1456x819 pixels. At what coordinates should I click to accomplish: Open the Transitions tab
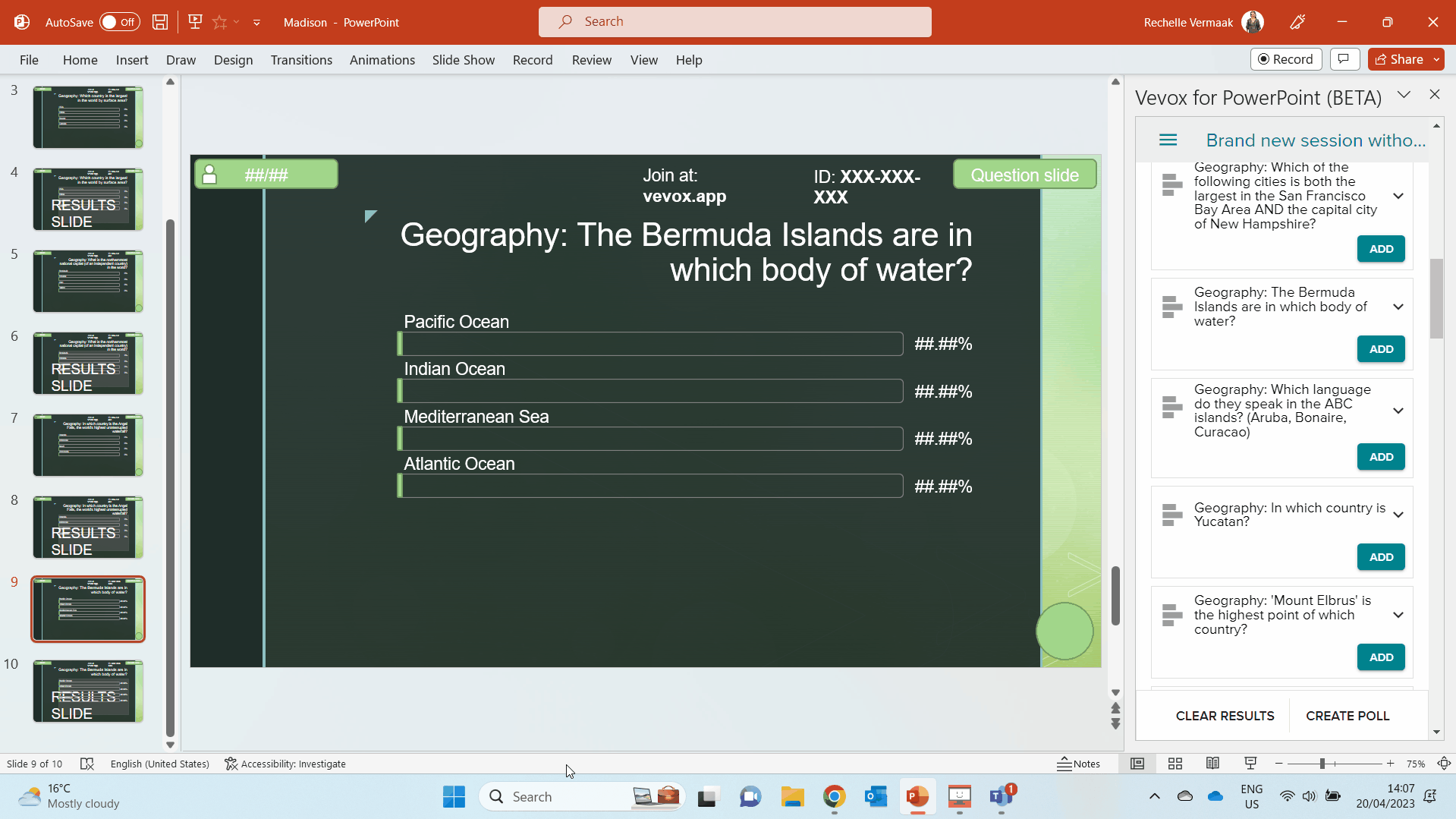(x=301, y=60)
